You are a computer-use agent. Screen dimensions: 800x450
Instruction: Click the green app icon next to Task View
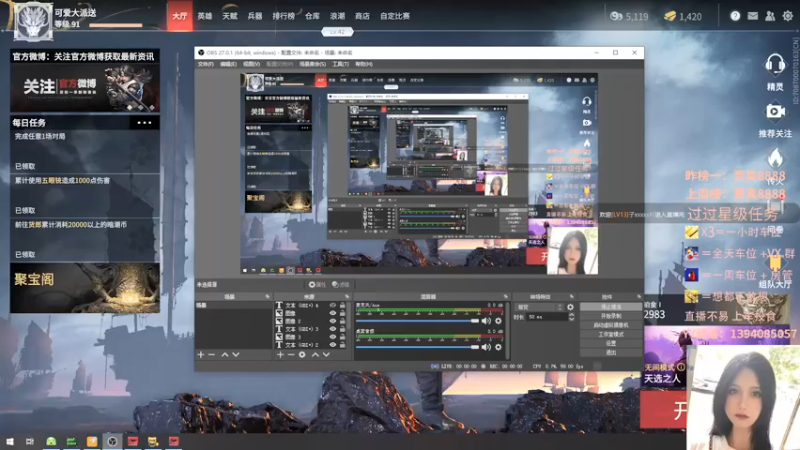[x=51, y=441]
